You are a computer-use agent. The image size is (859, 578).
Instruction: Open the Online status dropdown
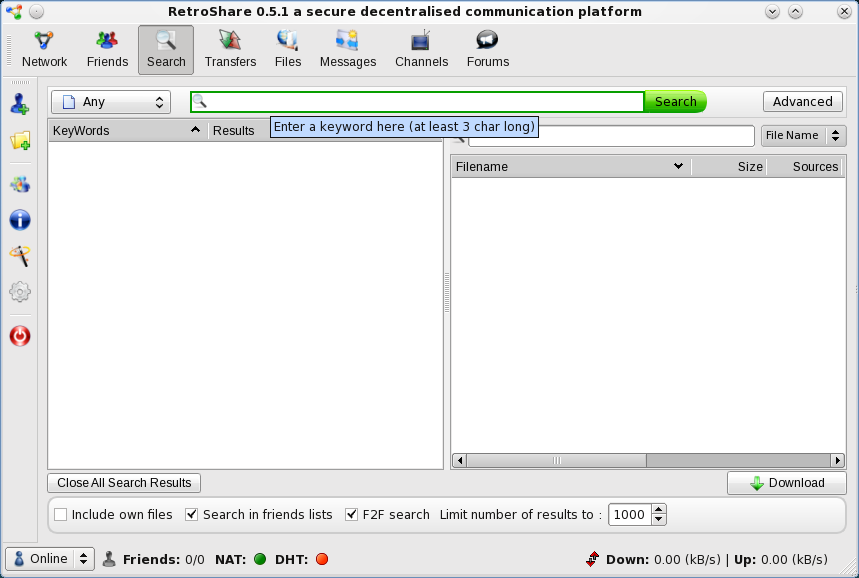(x=50, y=559)
